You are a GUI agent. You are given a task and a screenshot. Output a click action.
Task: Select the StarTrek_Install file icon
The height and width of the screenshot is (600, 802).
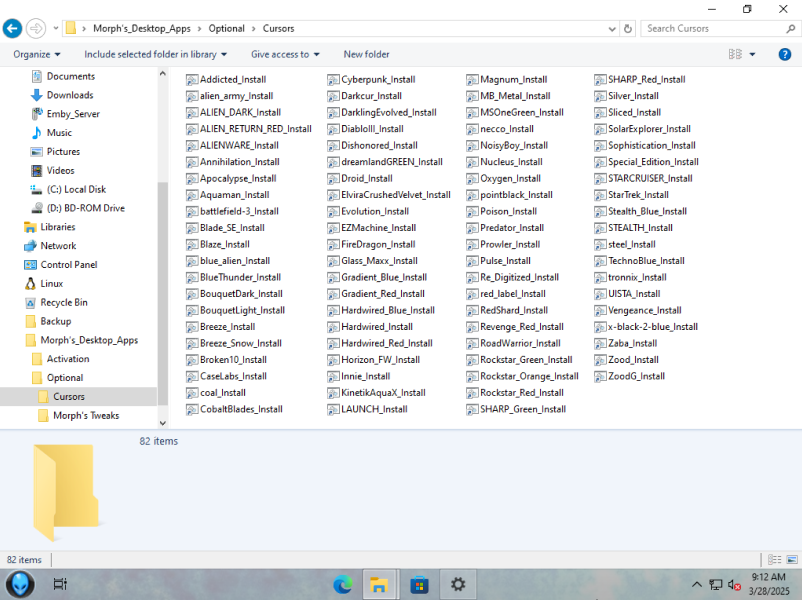point(600,195)
